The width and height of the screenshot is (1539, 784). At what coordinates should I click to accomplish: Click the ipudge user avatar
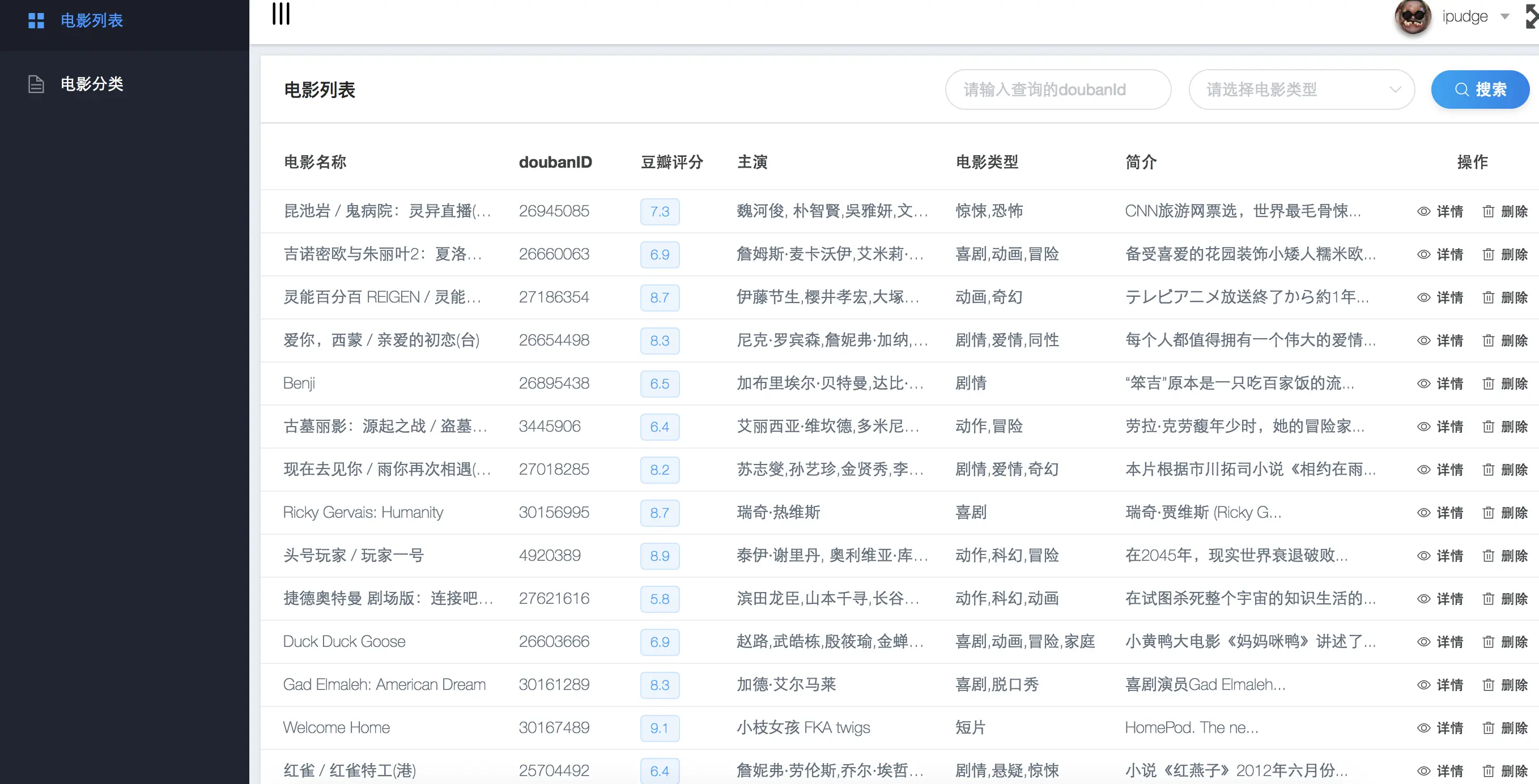tap(1412, 17)
